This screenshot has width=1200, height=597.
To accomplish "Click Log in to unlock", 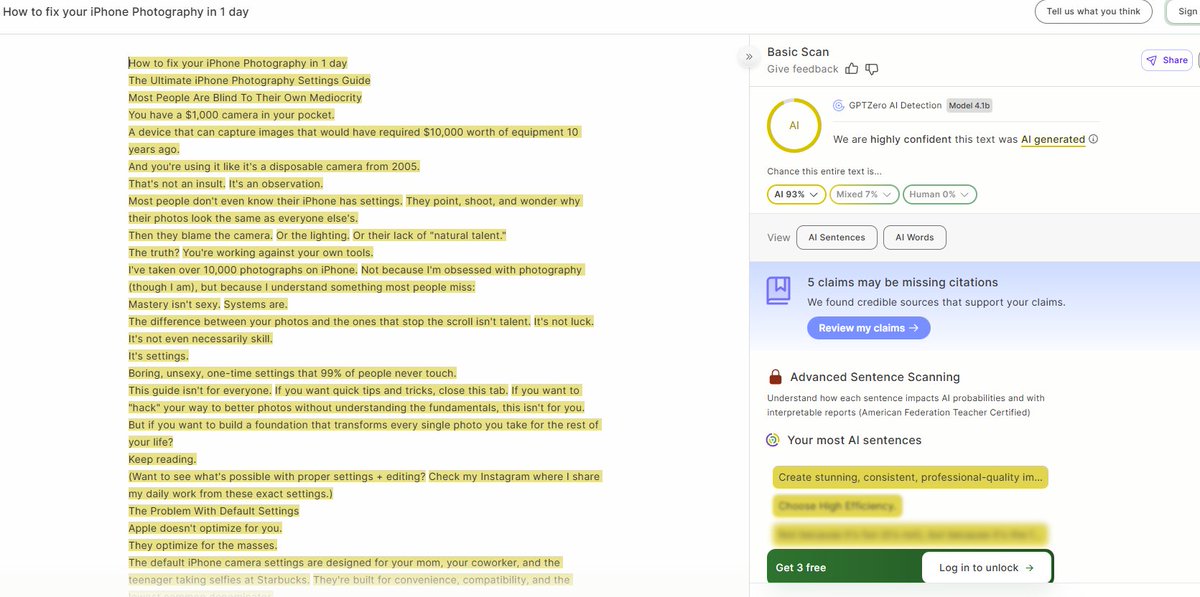I will (986, 568).
